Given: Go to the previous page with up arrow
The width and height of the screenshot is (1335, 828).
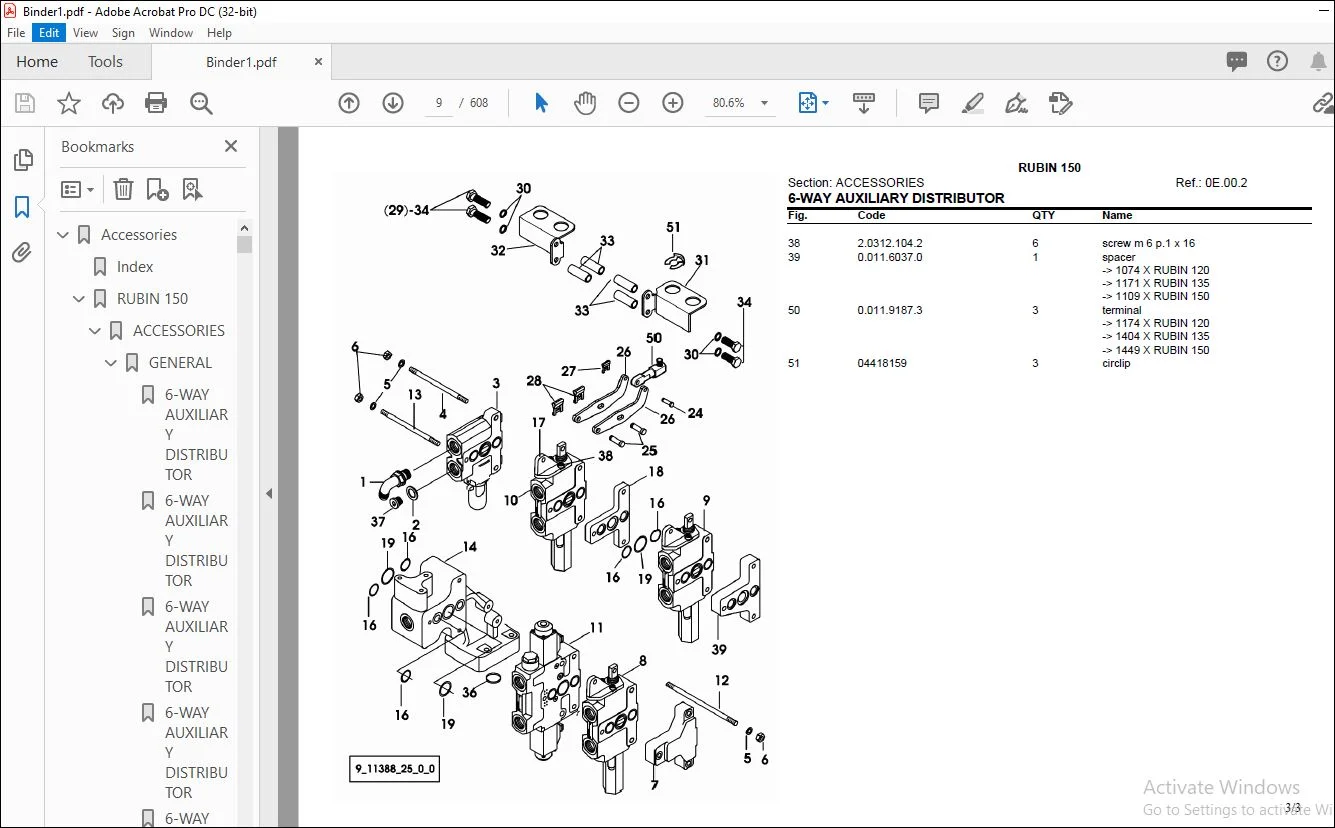Looking at the screenshot, I should pos(349,103).
